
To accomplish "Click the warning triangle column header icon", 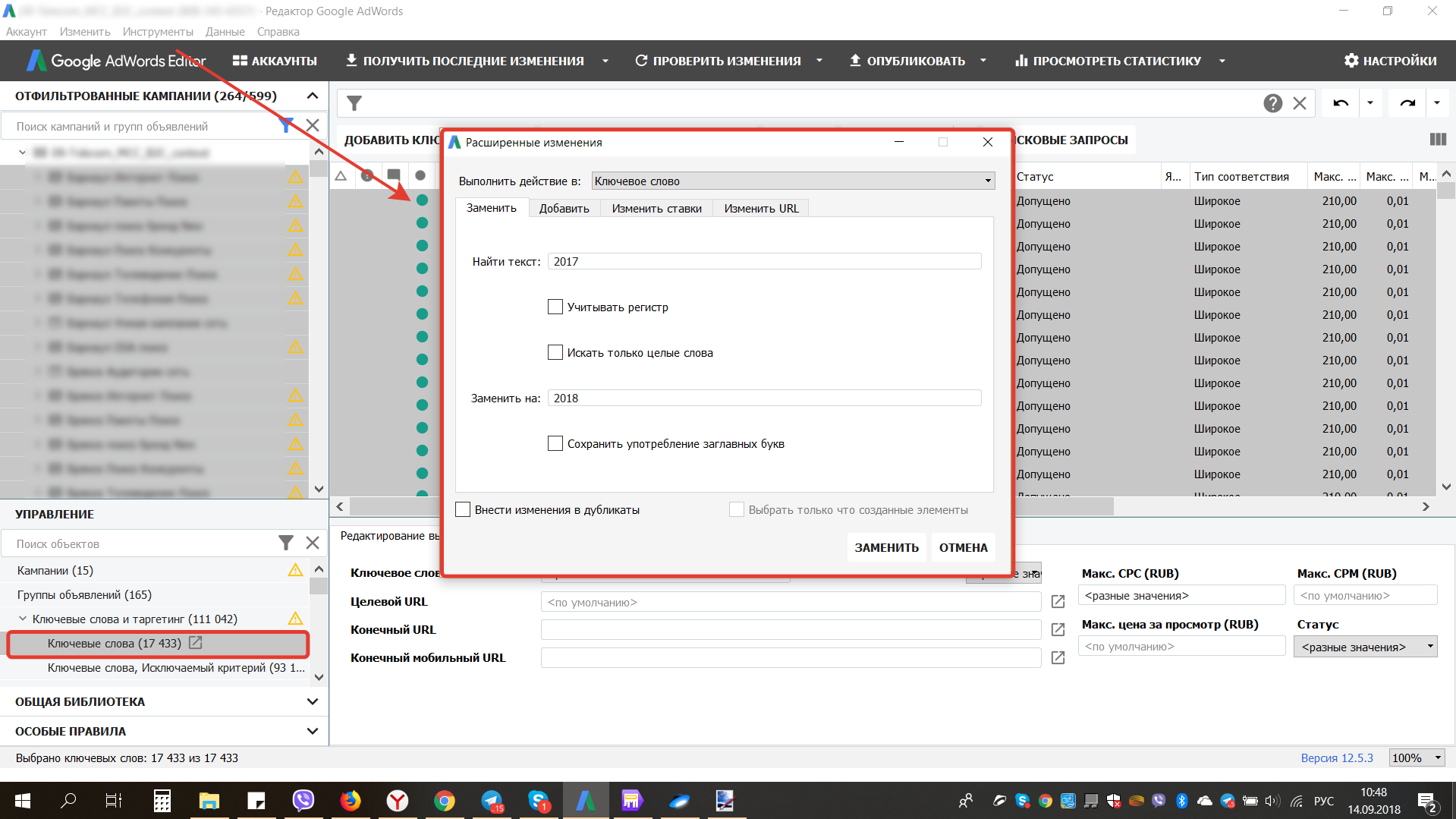I will [341, 175].
